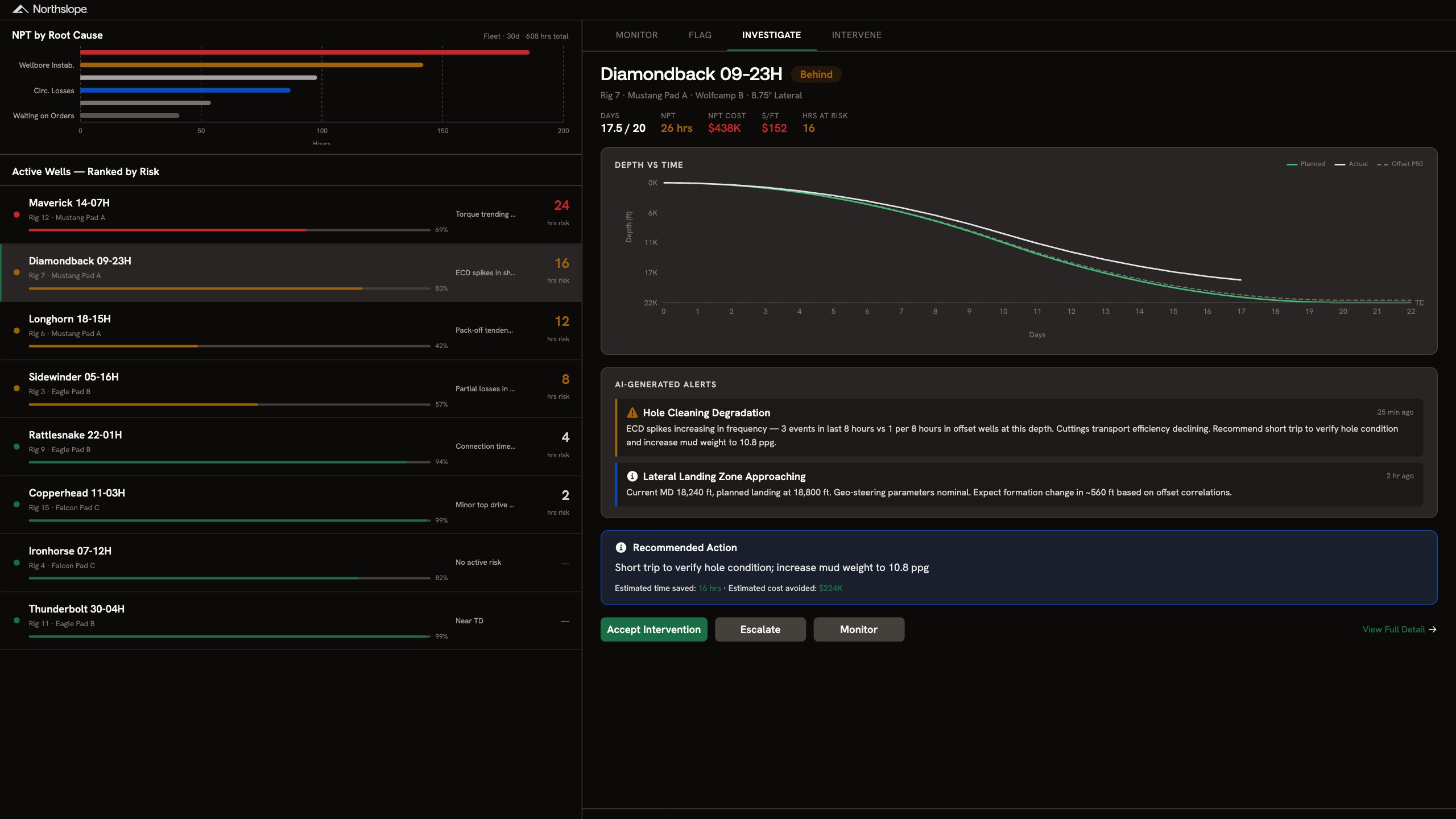Select the FLAG tab
This screenshot has width=1456, height=819.
(700, 35)
